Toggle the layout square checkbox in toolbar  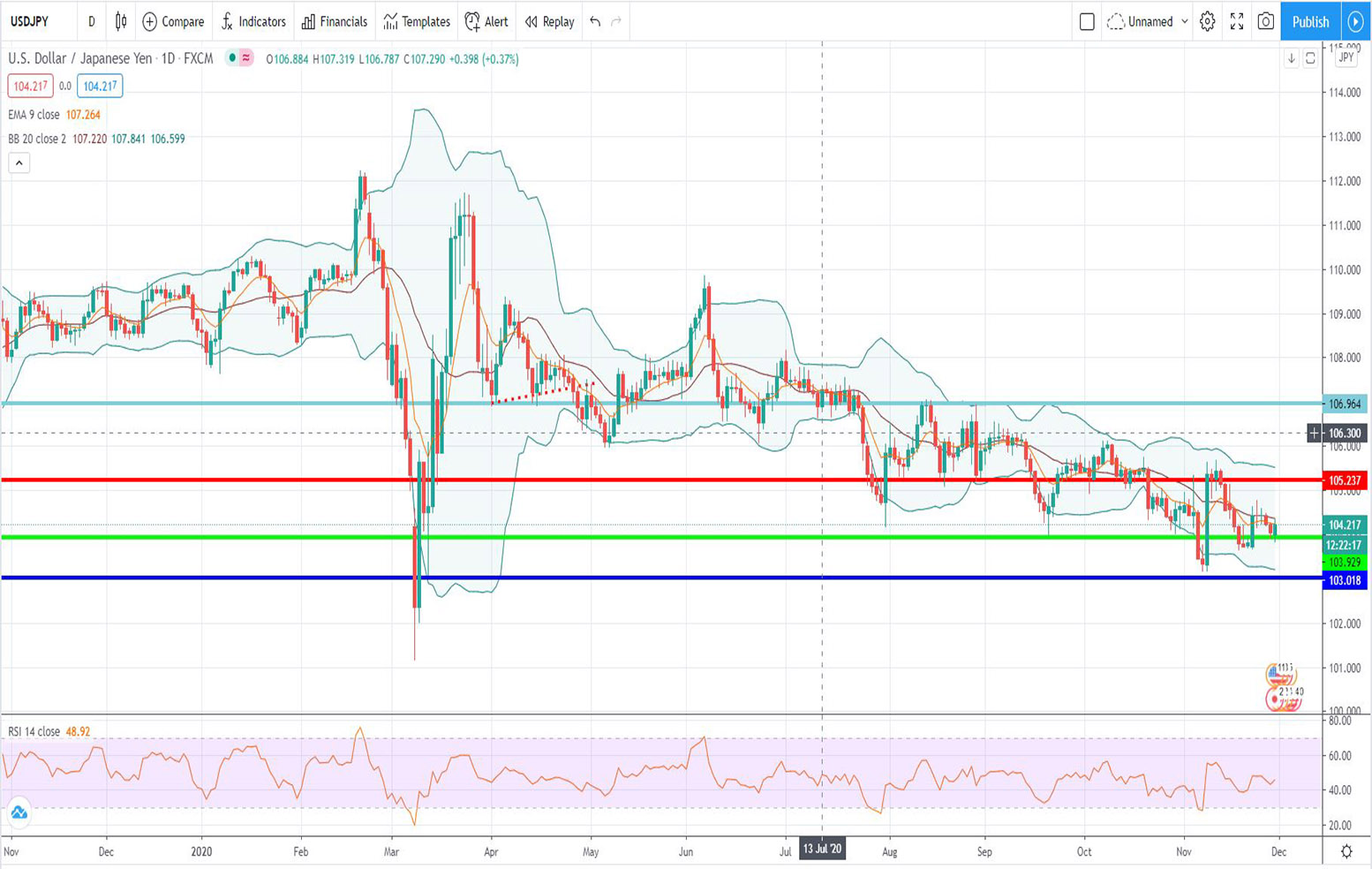click(1087, 21)
